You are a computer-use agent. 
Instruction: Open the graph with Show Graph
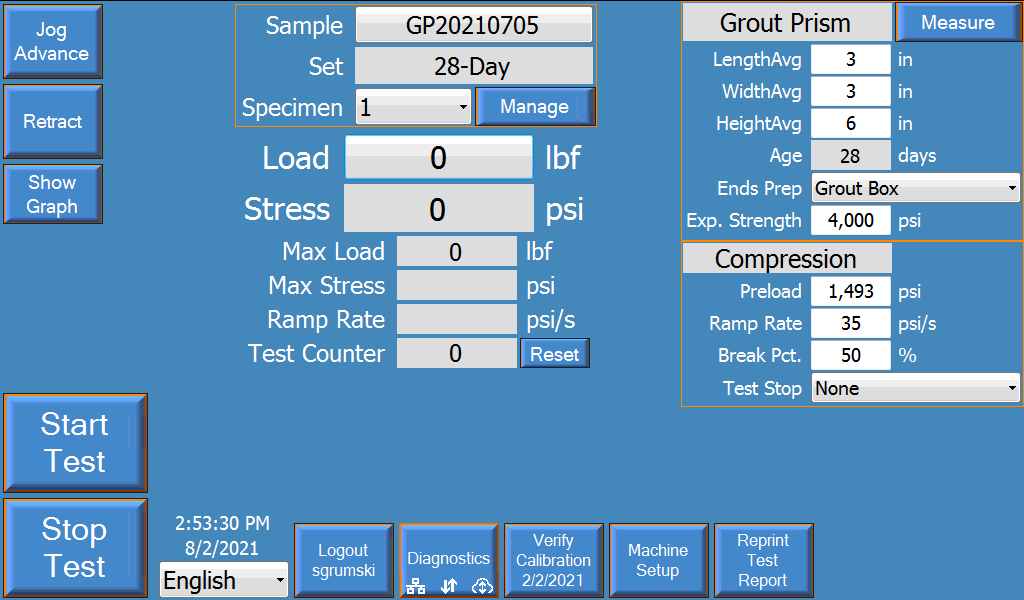(x=53, y=194)
